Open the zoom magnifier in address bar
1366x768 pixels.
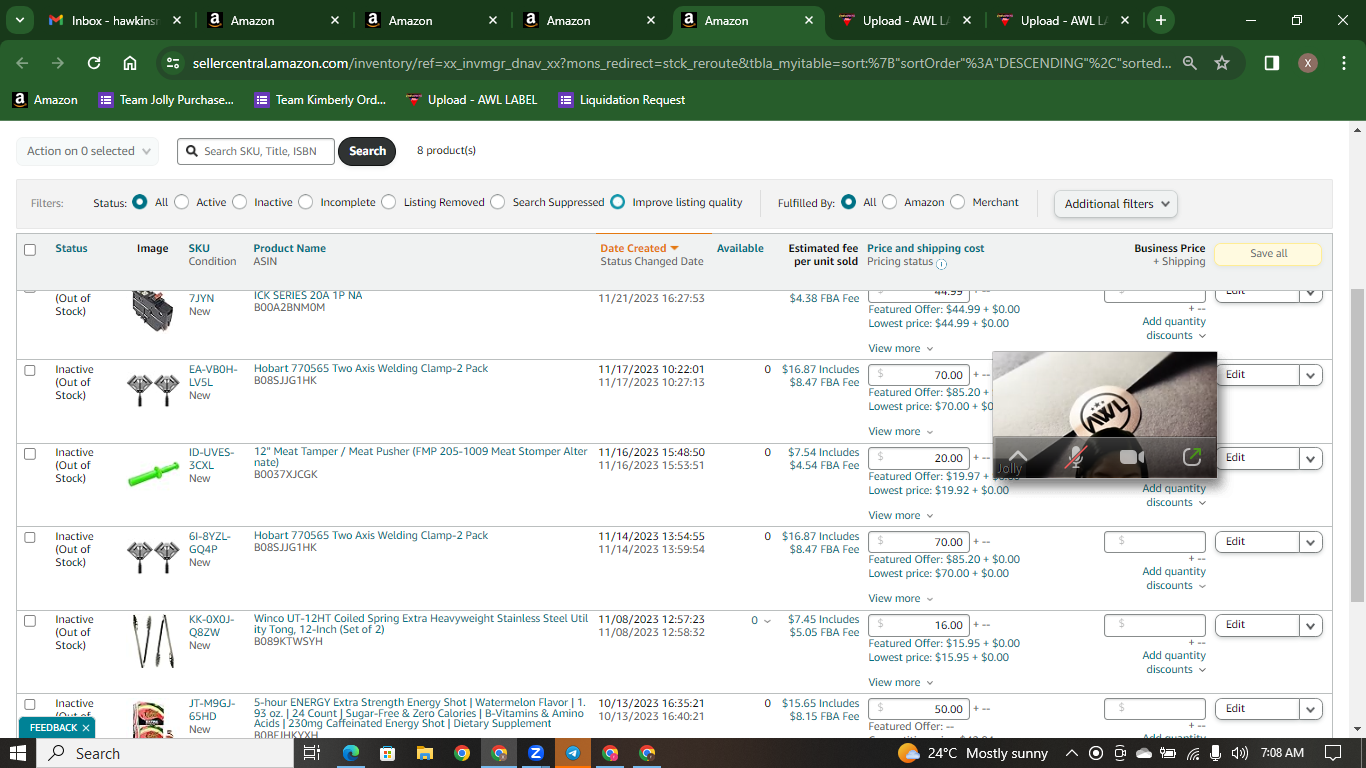pyautogui.click(x=1190, y=63)
